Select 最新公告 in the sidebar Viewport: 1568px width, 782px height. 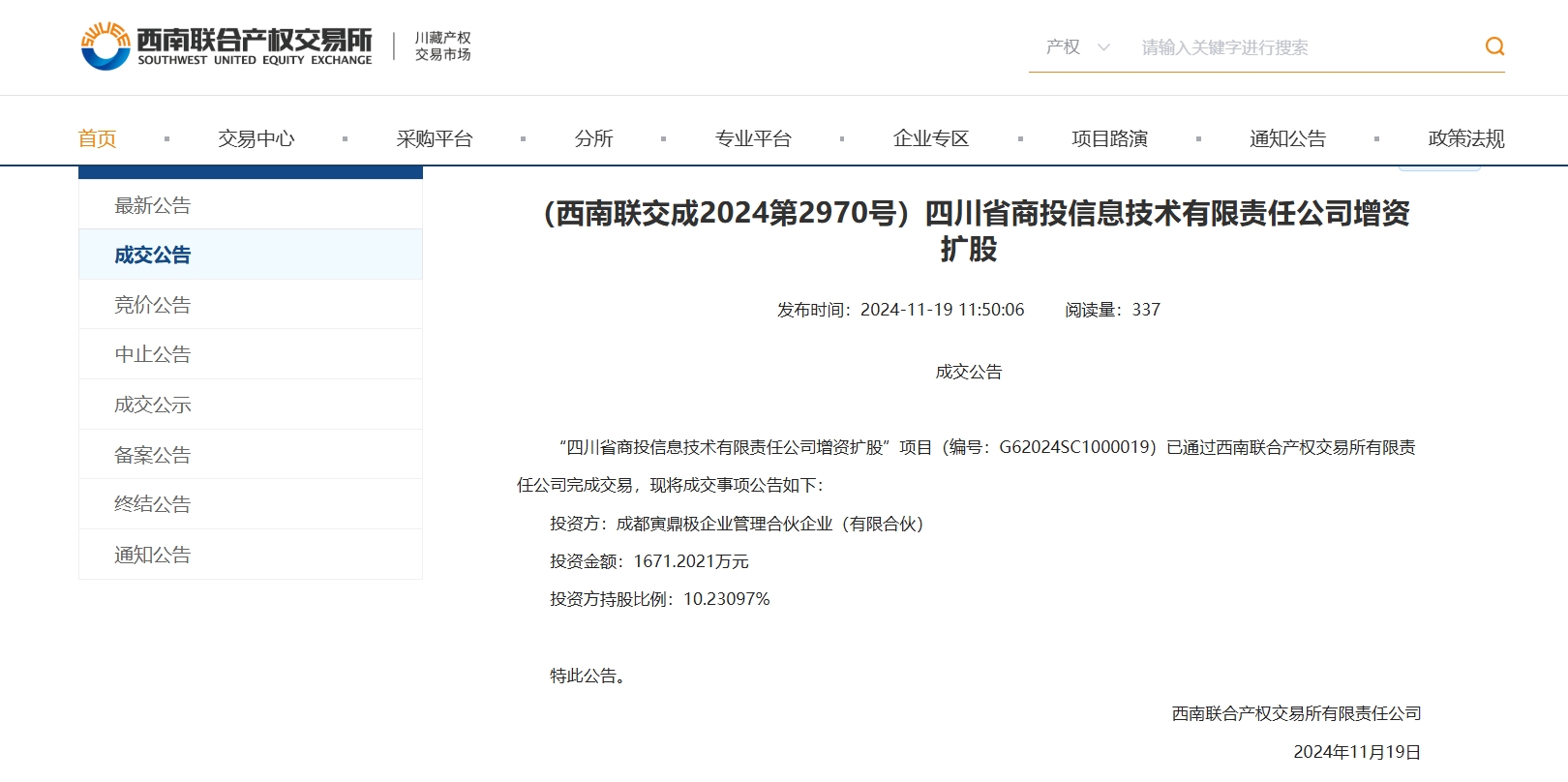click(x=251, y=205)
